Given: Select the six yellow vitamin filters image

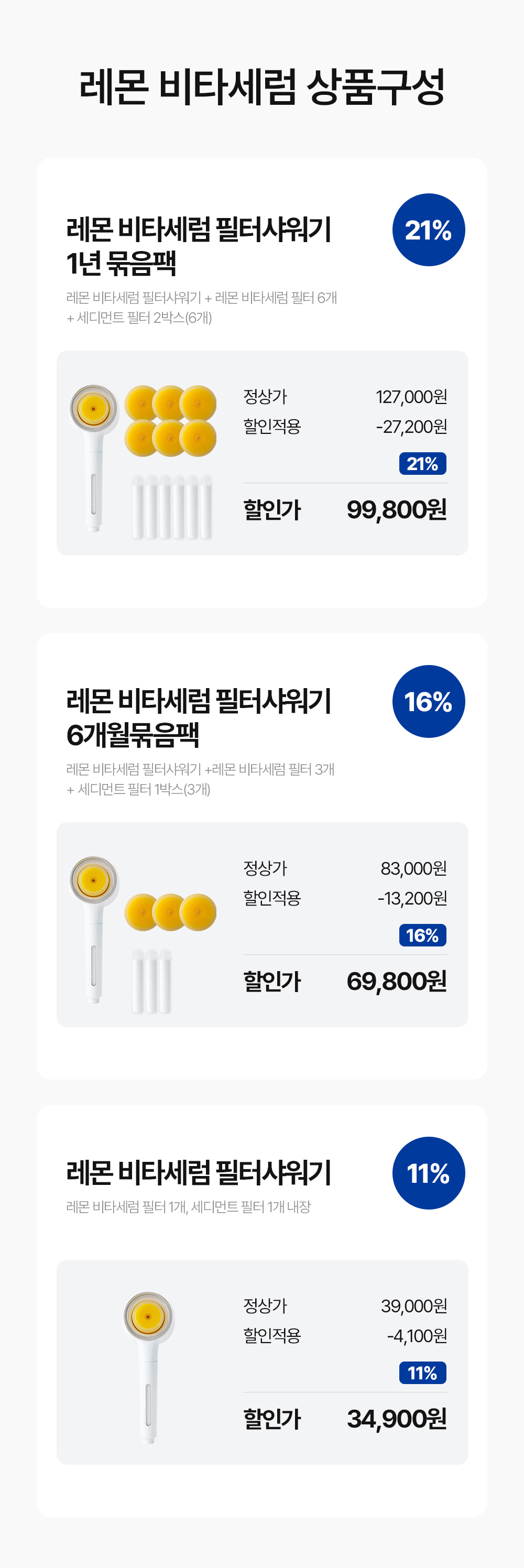Looking at the screenshot, I should [x=170, y=421].
